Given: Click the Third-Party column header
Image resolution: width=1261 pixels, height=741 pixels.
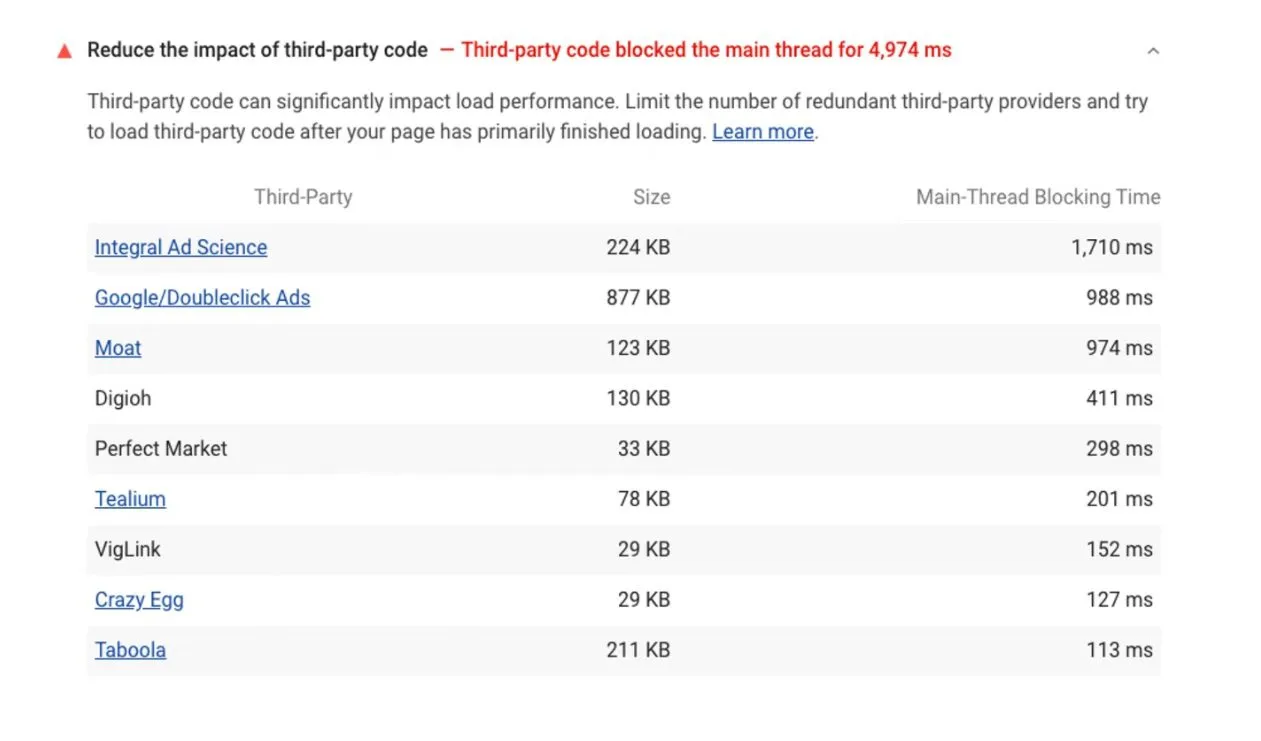Looking at the screenshot, I should [x=303, y=197].
